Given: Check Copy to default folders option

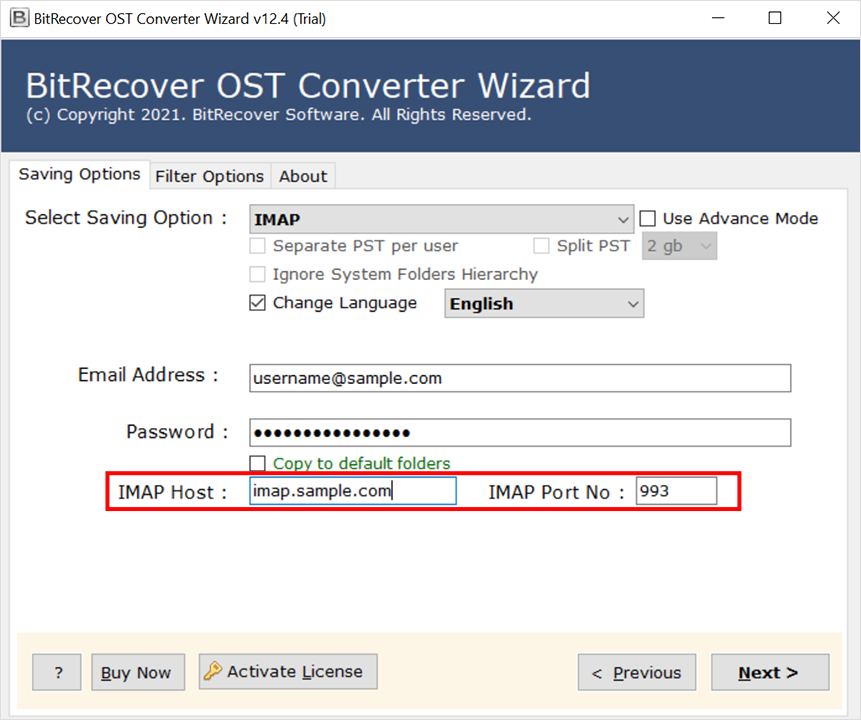Looking at the screenshot, I should [258, 463].
